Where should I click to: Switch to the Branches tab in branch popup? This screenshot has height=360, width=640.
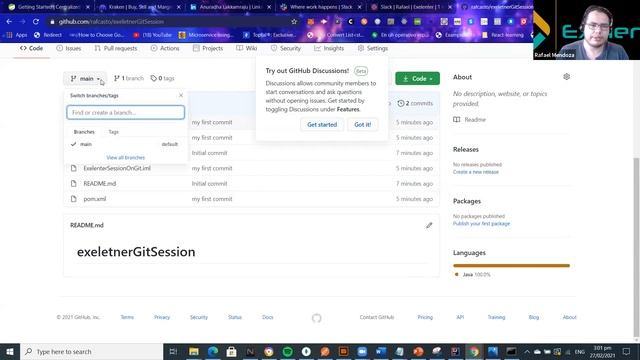[84, 132]
